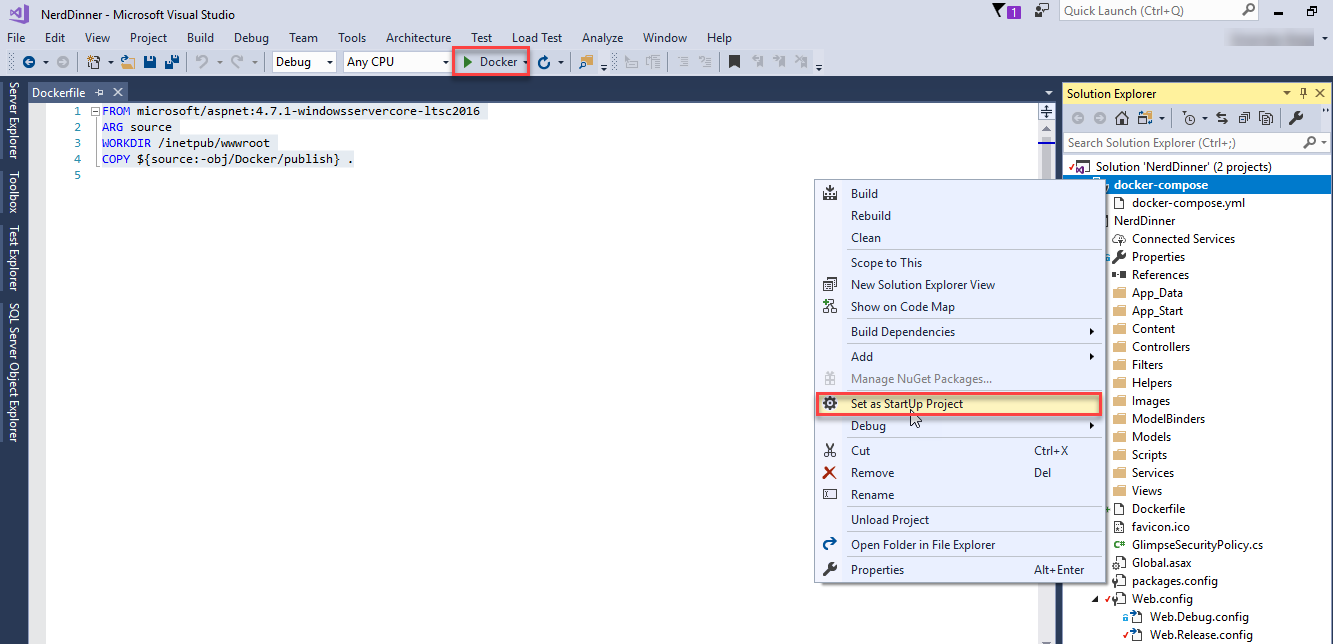The image size is (1333, 644).
Task: Close the Dockerfile editor tab
Action: (x=118, y=92)
